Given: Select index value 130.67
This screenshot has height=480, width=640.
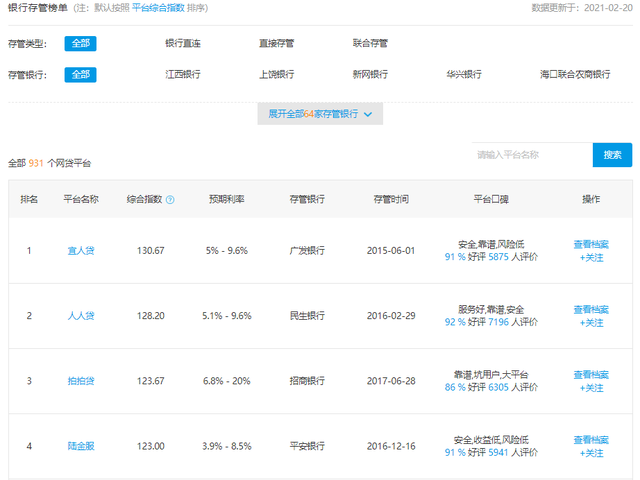Looking at the screenshot, I should 151,251.
